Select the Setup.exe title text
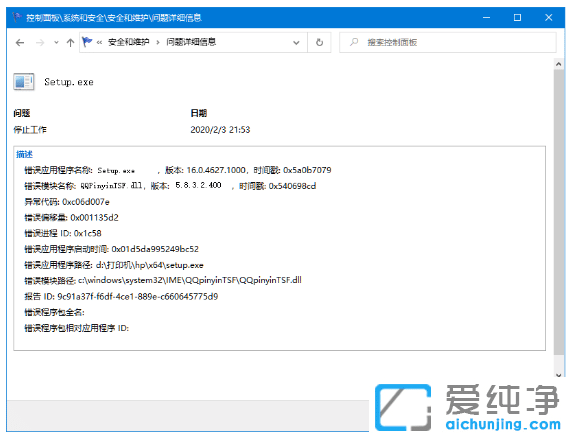This screenshot has width=569, height=437. pos(69,82)
